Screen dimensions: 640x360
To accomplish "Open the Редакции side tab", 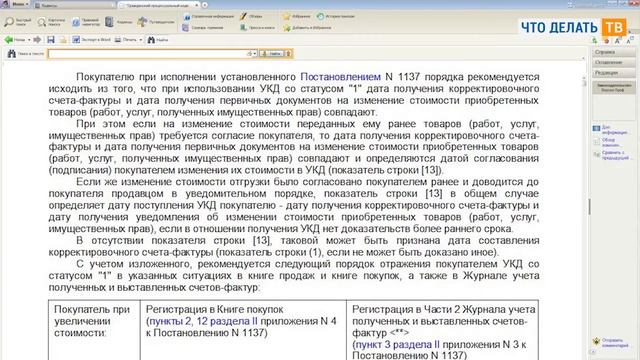I will 613,73.
